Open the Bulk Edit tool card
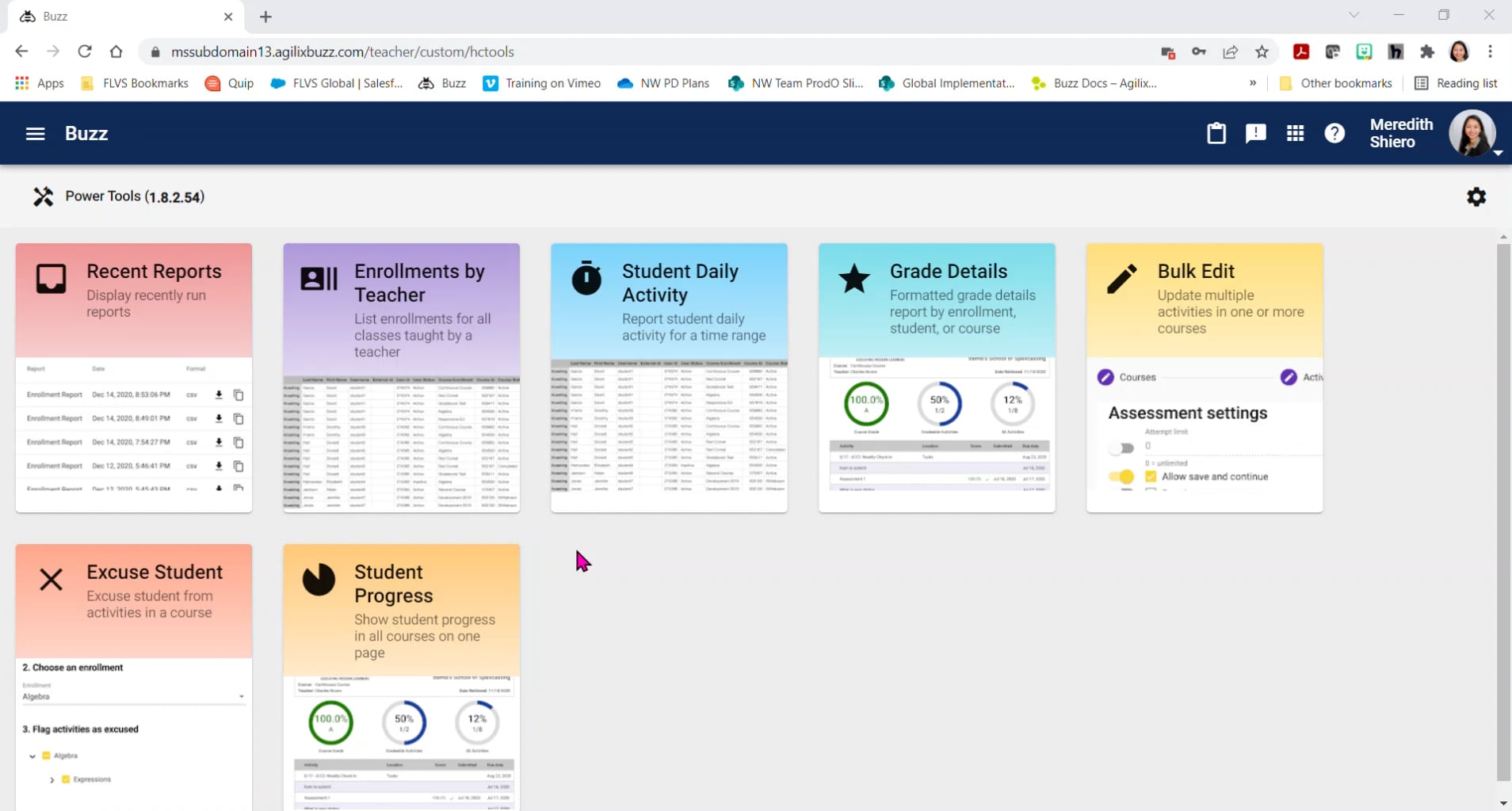The height and width of the screenshot is (811, 1512). click(x=1205, y=378)
